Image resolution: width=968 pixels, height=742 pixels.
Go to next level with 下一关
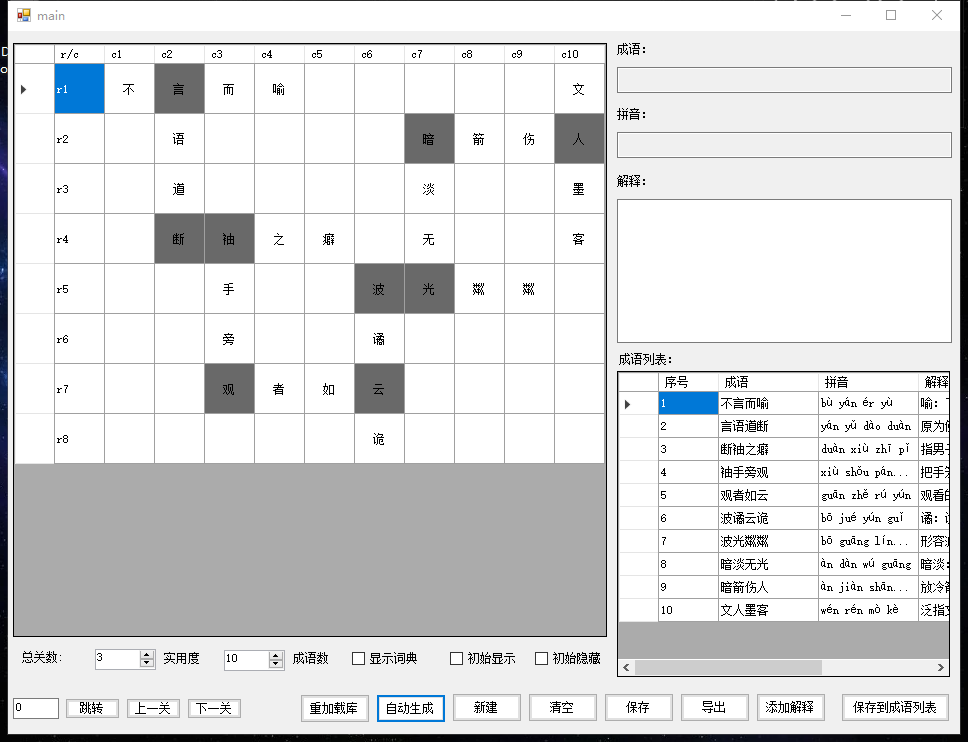tap(214, 708)
